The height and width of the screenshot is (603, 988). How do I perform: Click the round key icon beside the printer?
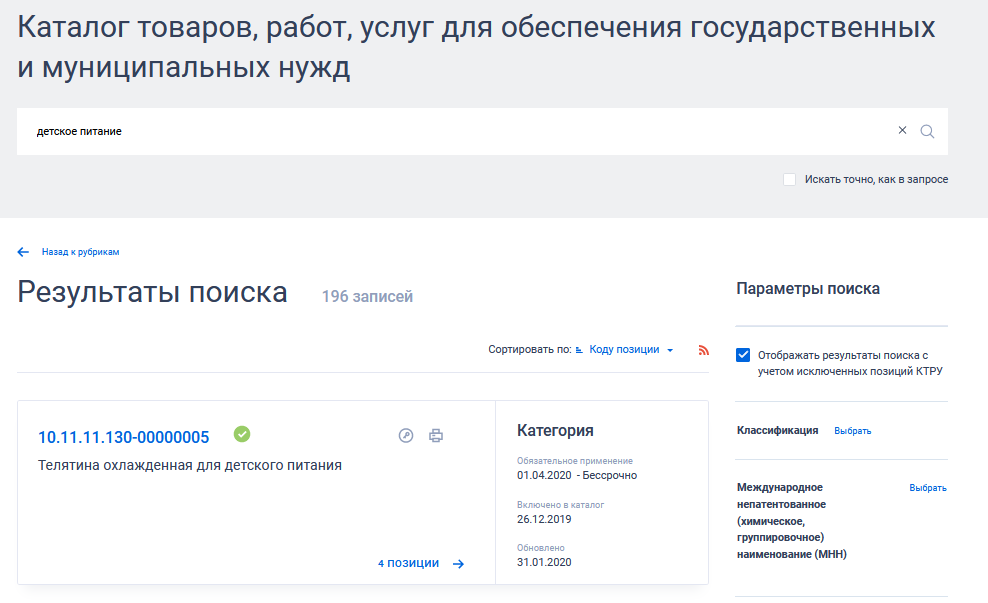(406, 435)
